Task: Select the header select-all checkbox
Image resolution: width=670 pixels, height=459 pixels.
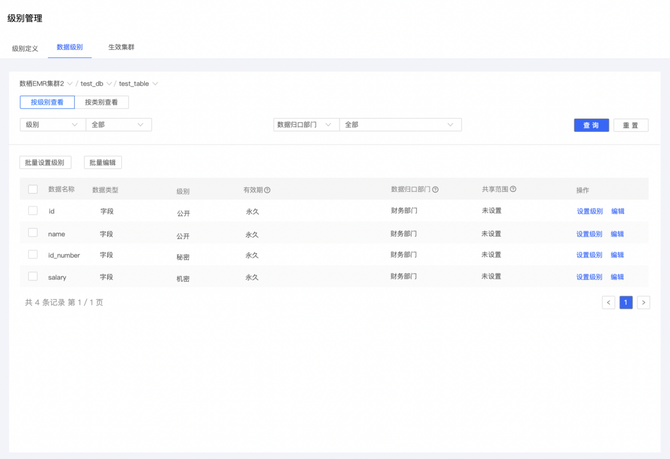Action: click(33, 189)
